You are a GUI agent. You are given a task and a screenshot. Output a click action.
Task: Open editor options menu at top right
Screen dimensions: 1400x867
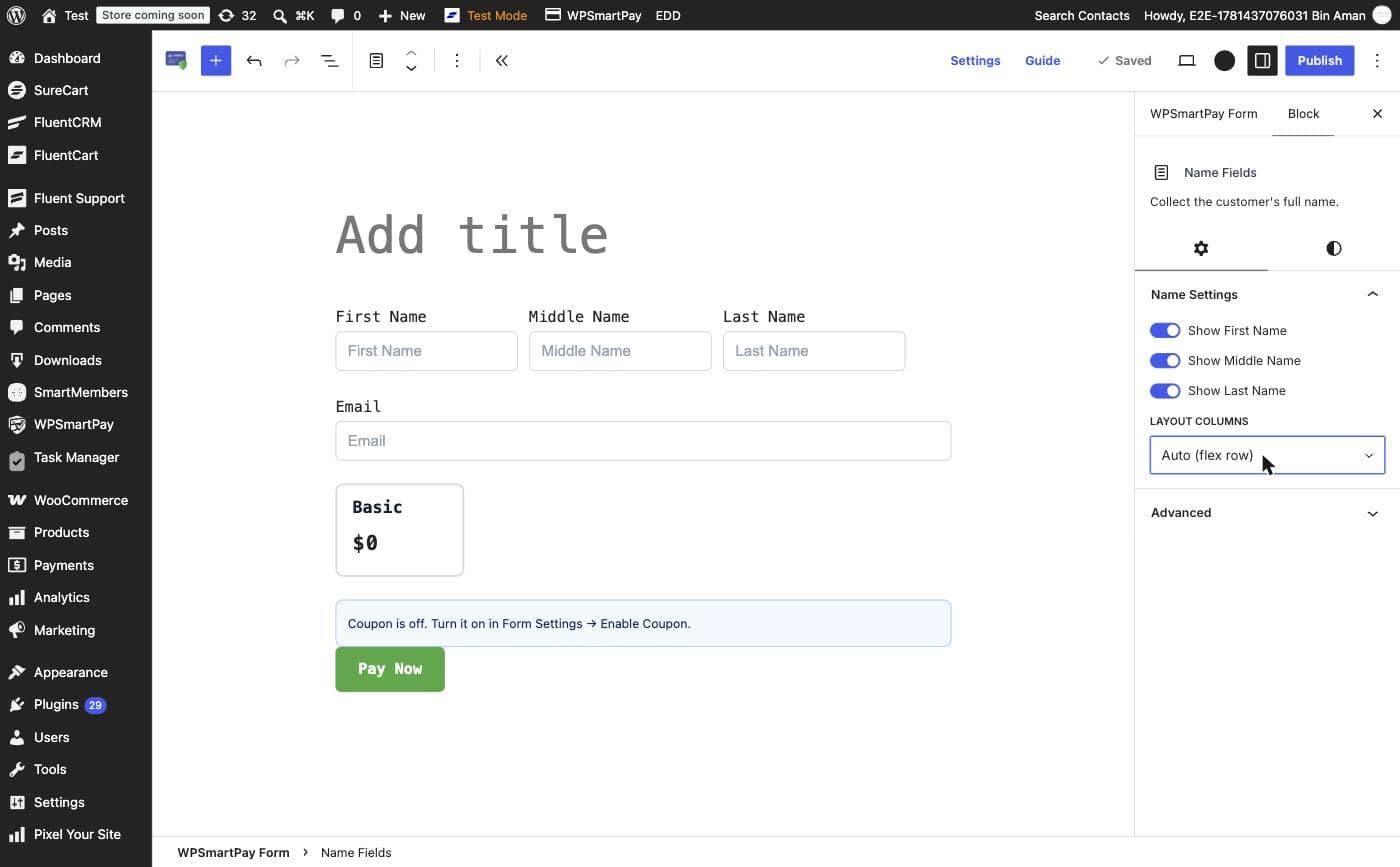(x=1378, y=60)
